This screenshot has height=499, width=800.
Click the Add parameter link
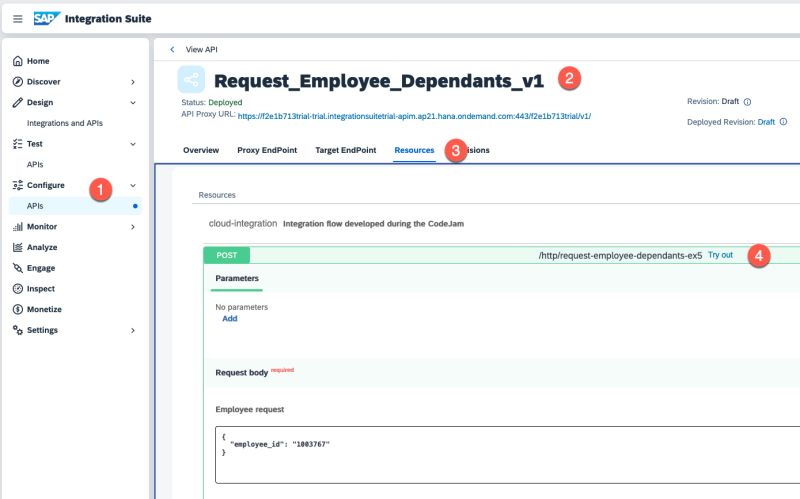pyautogui.click(x=230, y=319)
